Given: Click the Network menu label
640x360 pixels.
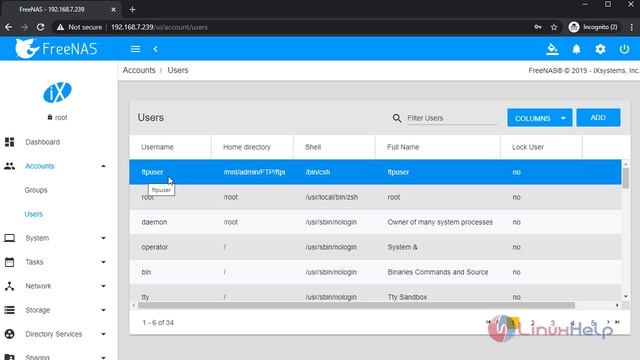Looking at the screenshot, I should 38,286.
